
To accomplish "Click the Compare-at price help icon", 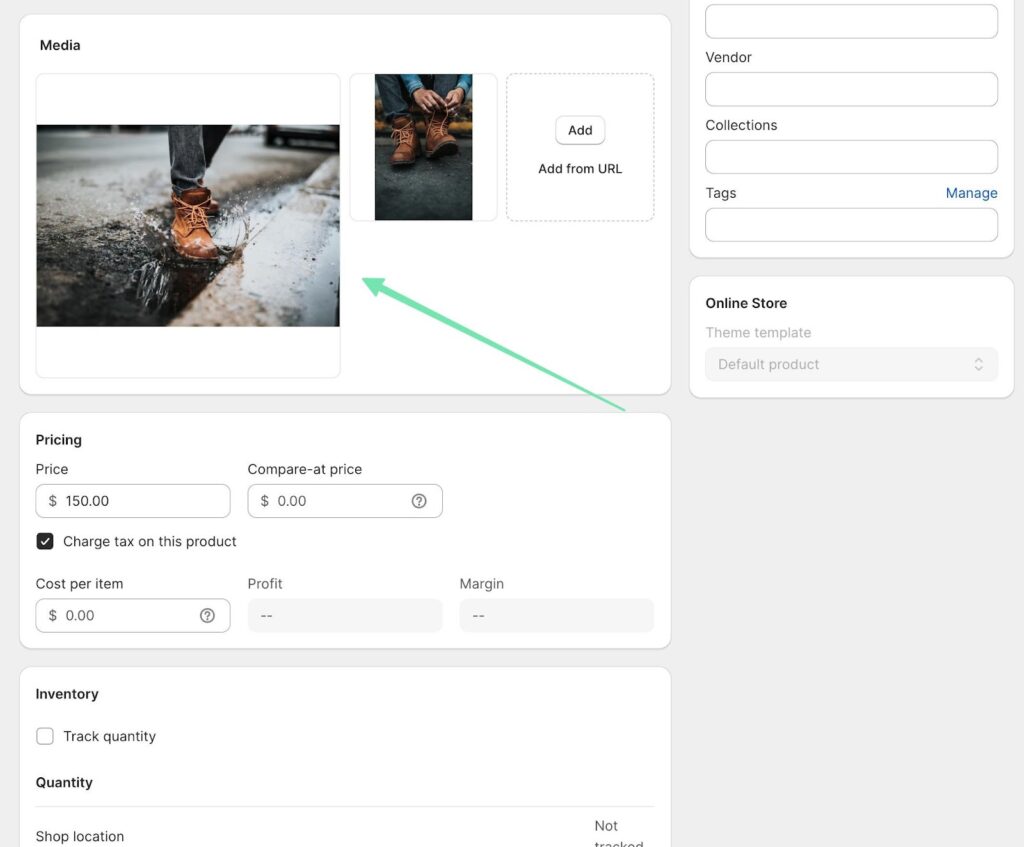I will click(419, 501).
